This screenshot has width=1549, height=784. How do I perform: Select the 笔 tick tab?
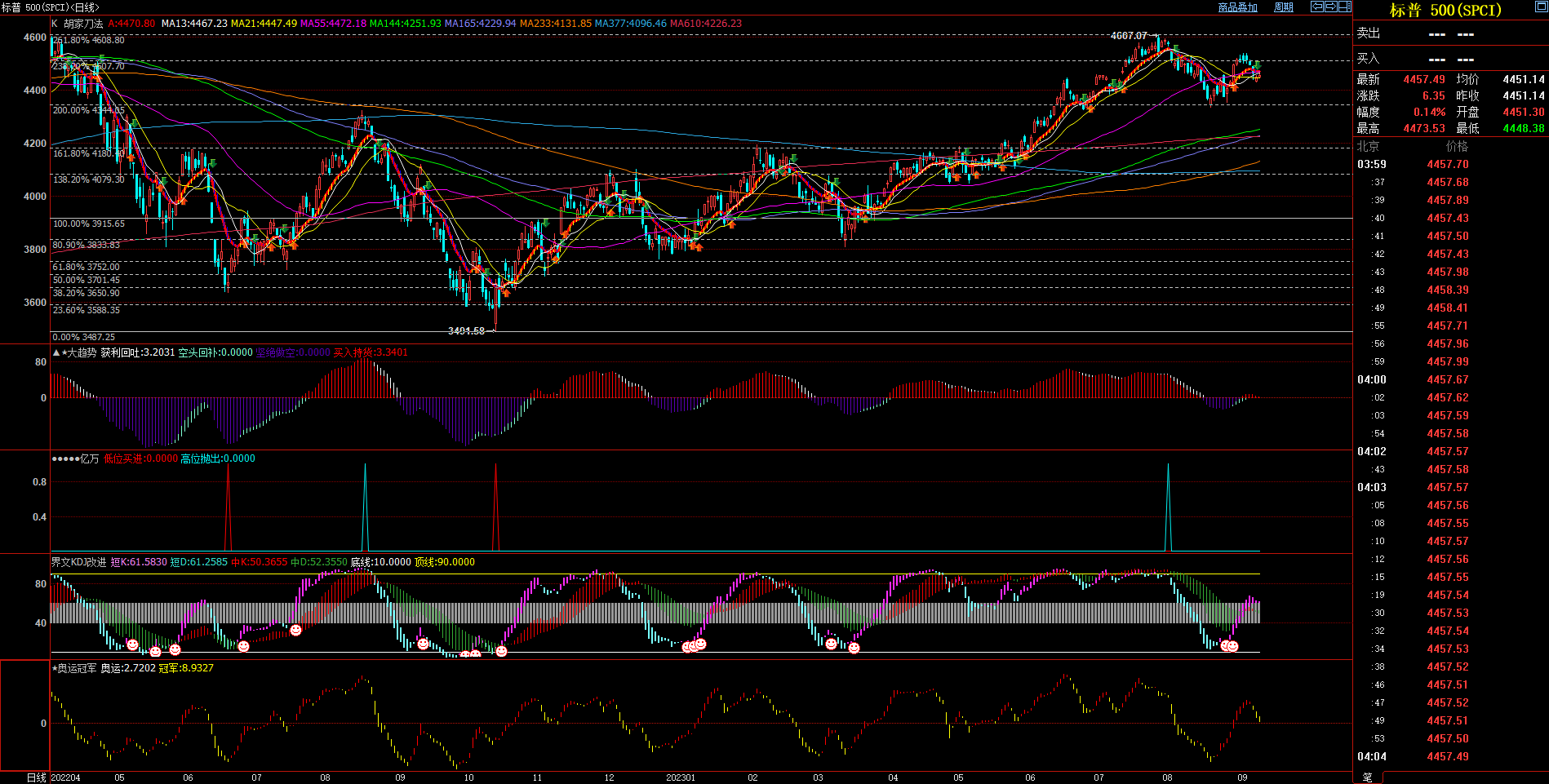(x=1368, y=777)
